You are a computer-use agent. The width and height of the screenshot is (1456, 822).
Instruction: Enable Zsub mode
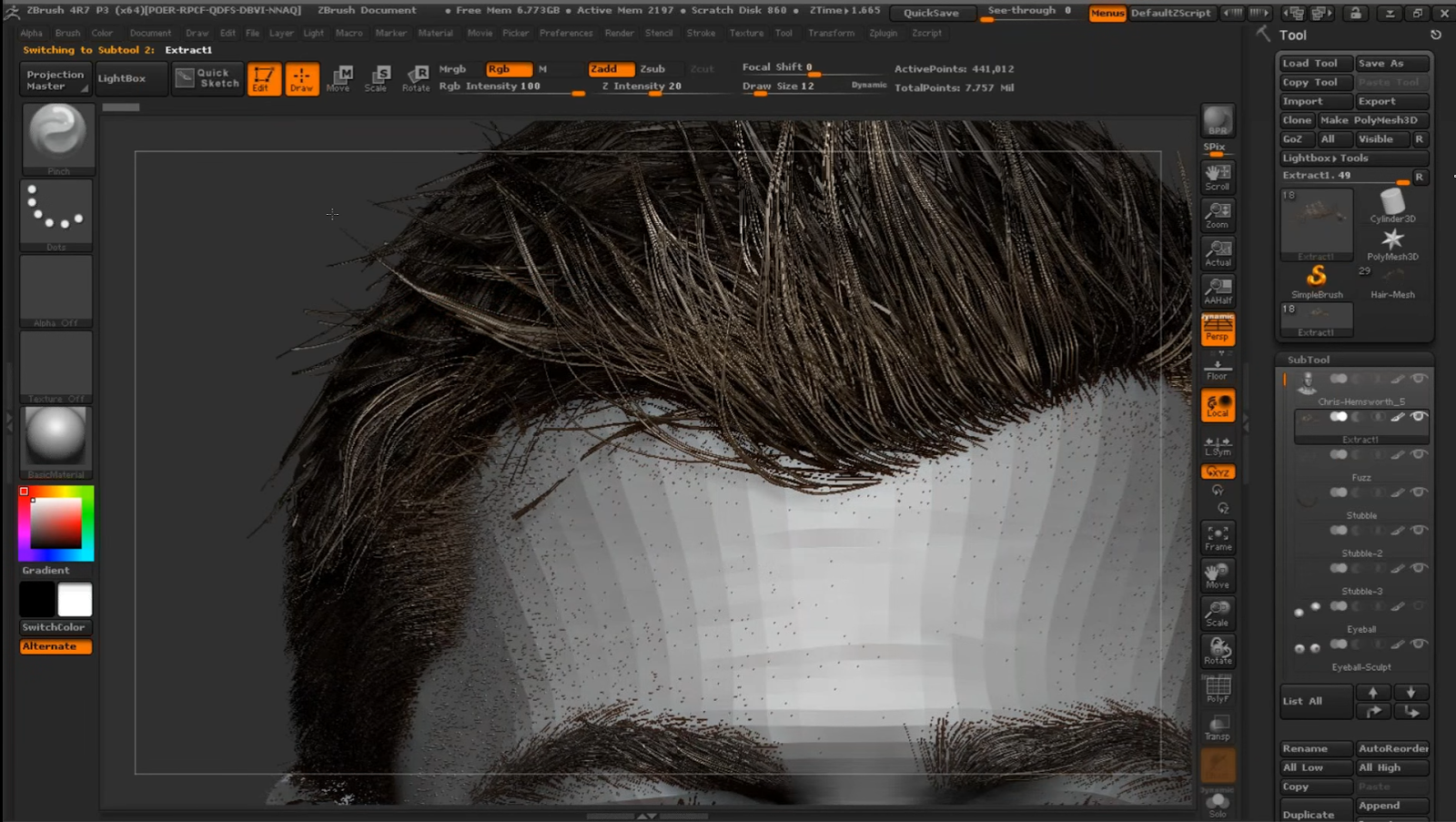point(652,69)
